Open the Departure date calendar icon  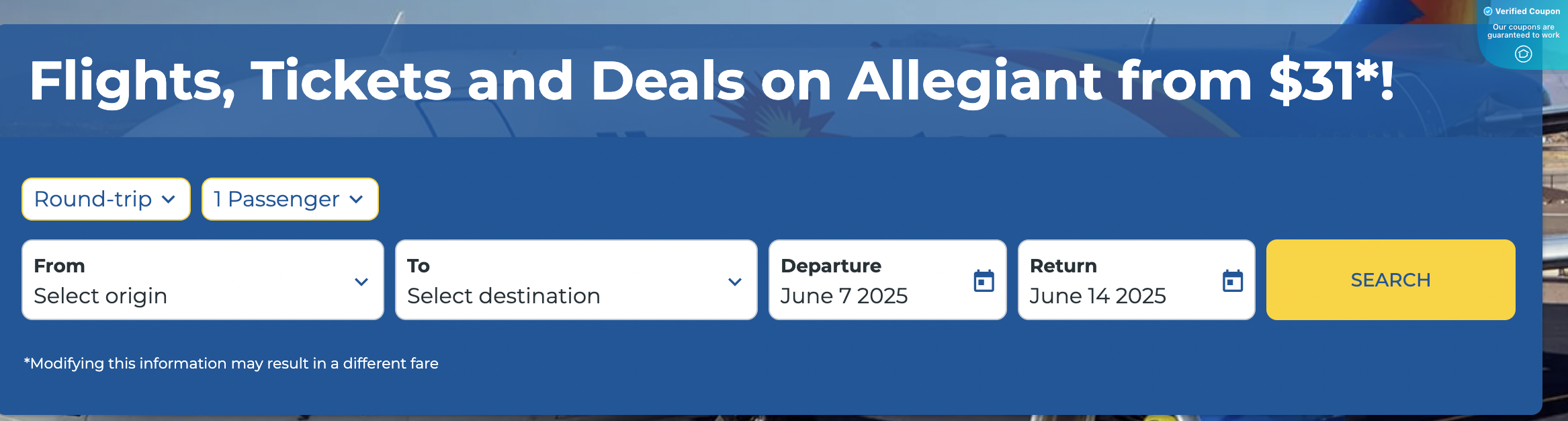(984, 282)
